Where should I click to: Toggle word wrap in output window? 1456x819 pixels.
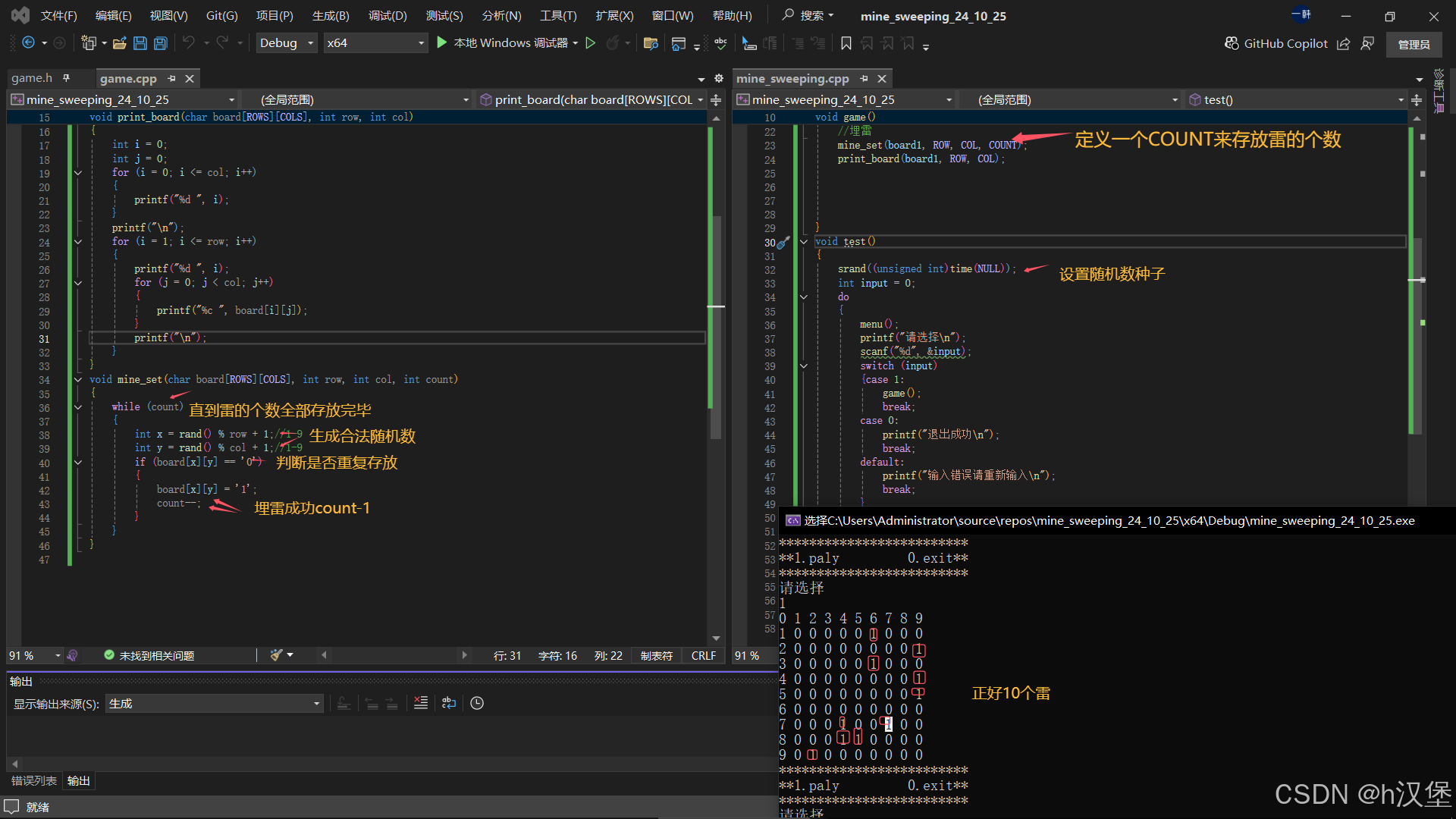pos(449,703)
